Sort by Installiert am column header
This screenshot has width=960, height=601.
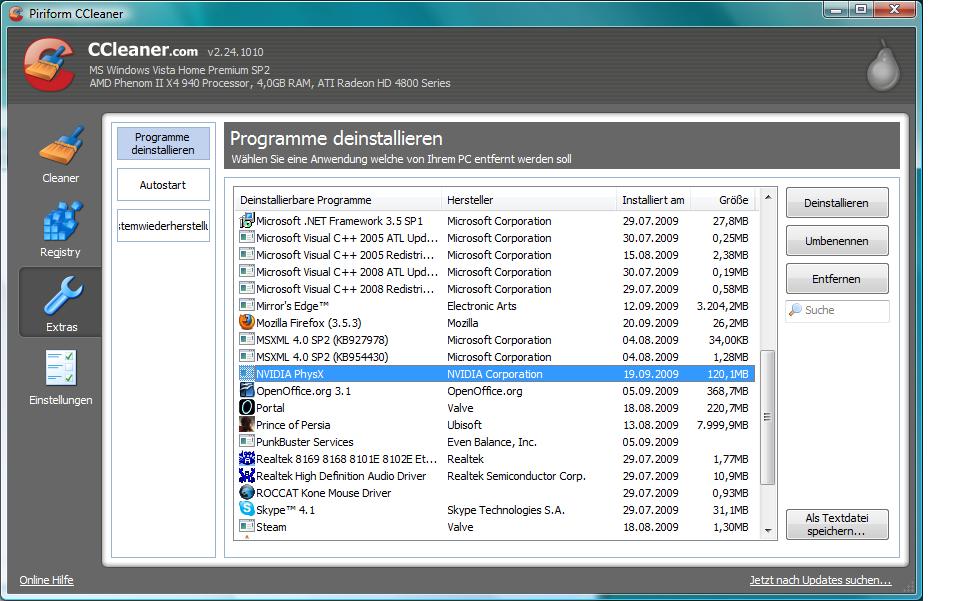coord(653,200)
